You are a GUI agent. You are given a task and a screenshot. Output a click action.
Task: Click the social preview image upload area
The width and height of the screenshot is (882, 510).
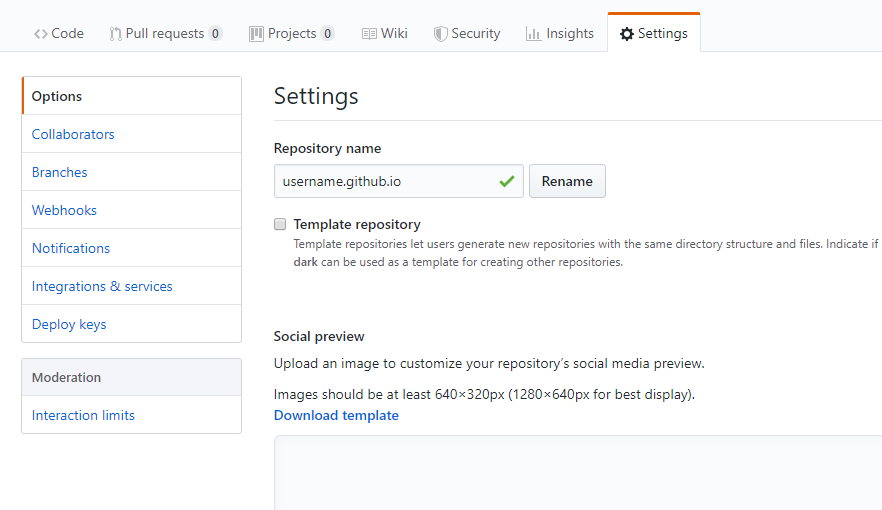[578, 473]
